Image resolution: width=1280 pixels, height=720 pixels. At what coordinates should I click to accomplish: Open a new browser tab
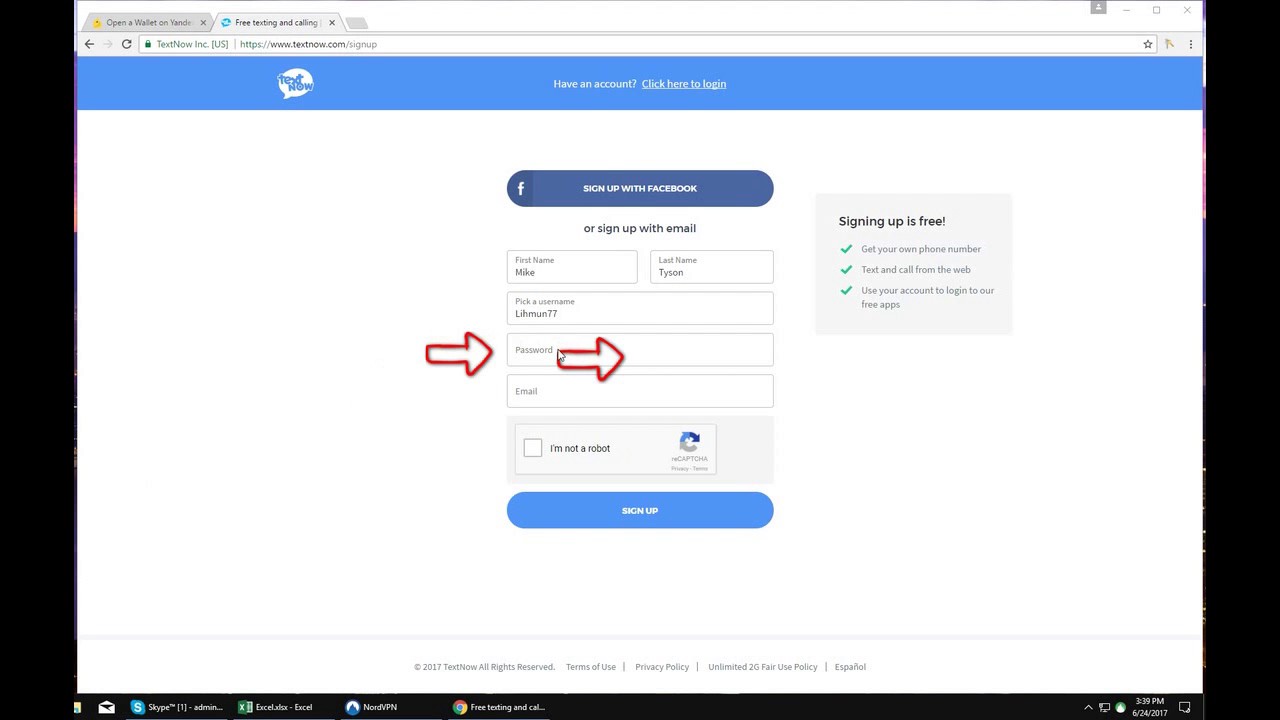click(x=356, y=22)
